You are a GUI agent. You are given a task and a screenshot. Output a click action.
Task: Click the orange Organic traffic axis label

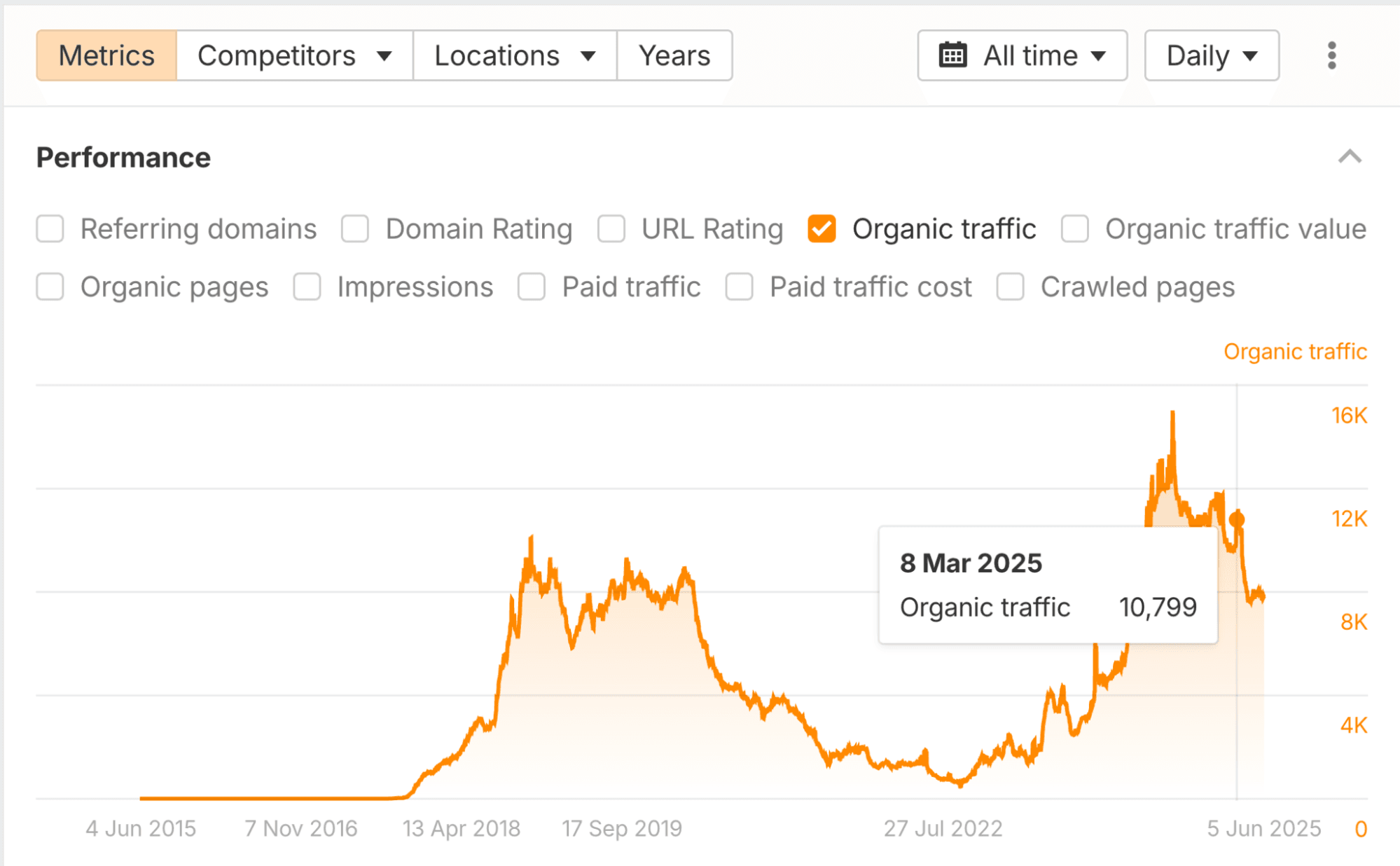[x=1295, y=352]
